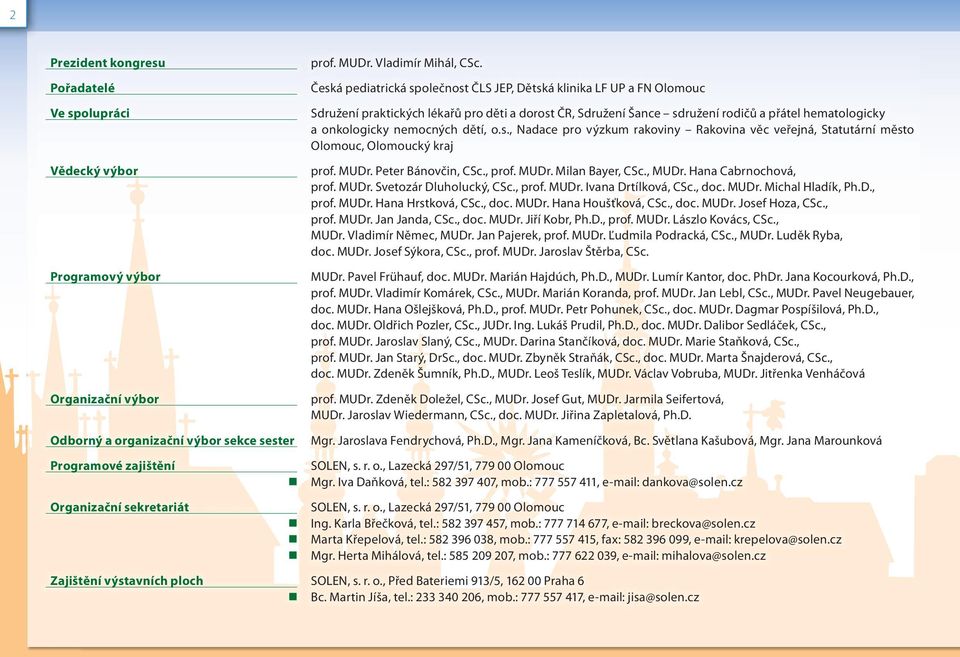Select the name 'MUDr. Josef Gut'
Screen dimensions: 960x657
point(538,399)
